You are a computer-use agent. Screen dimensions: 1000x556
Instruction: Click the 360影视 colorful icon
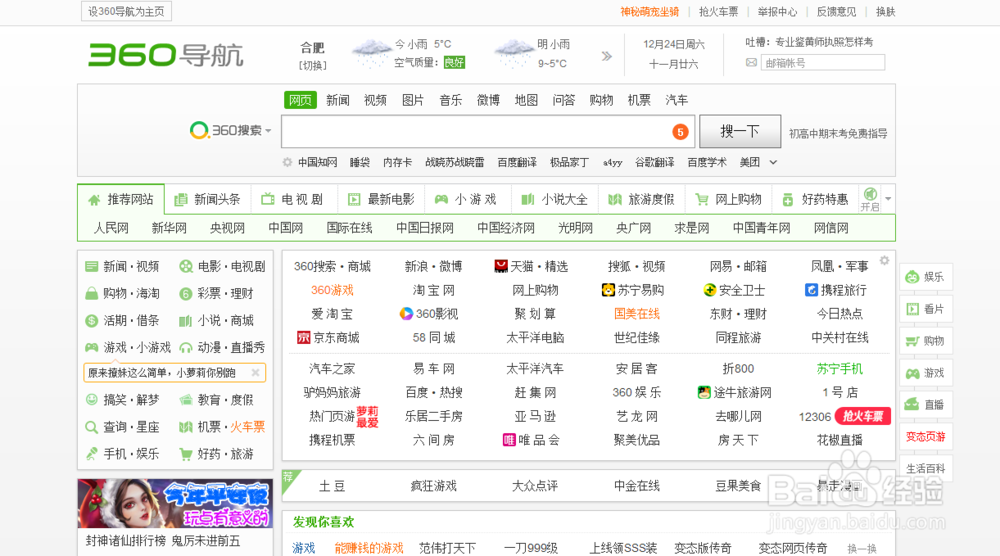point(406,314)
